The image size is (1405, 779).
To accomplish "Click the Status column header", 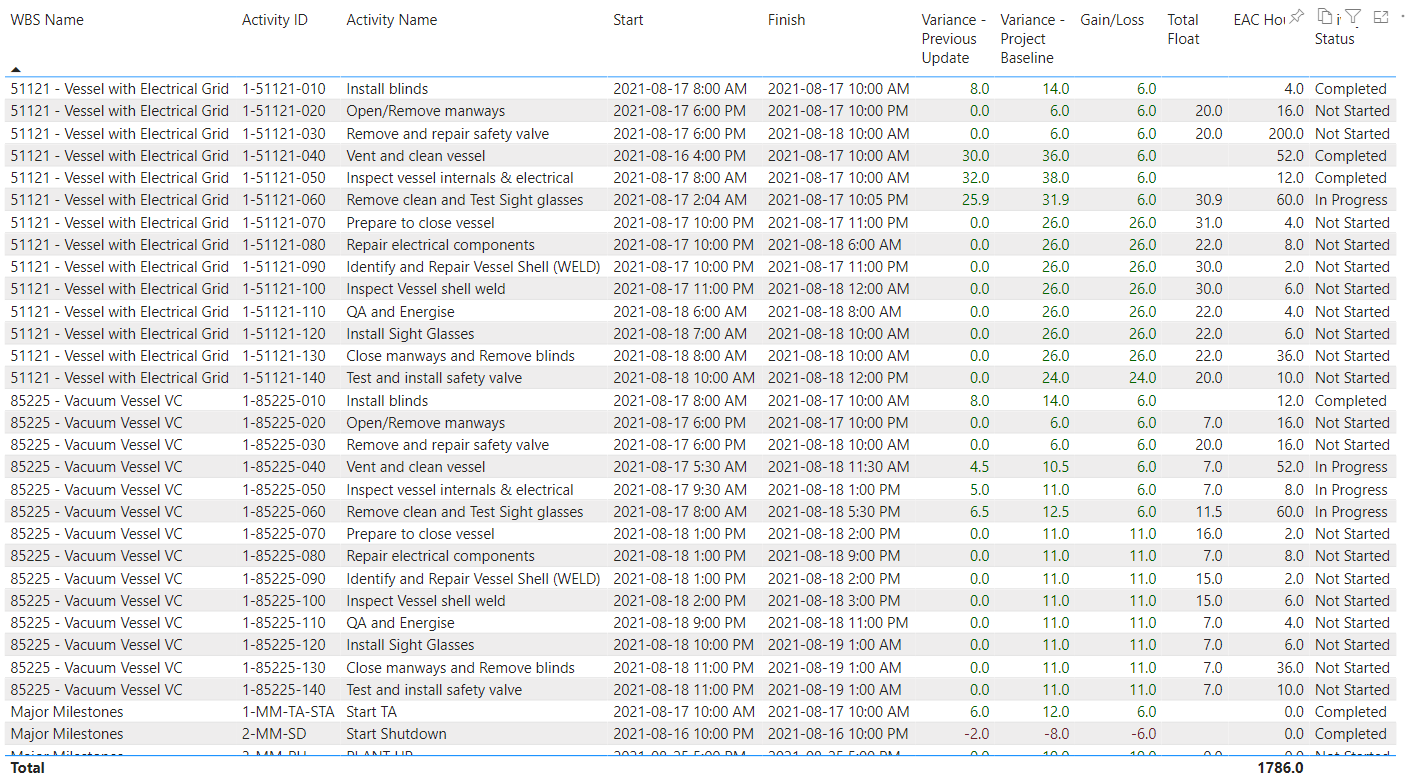I will [1334, 39].
